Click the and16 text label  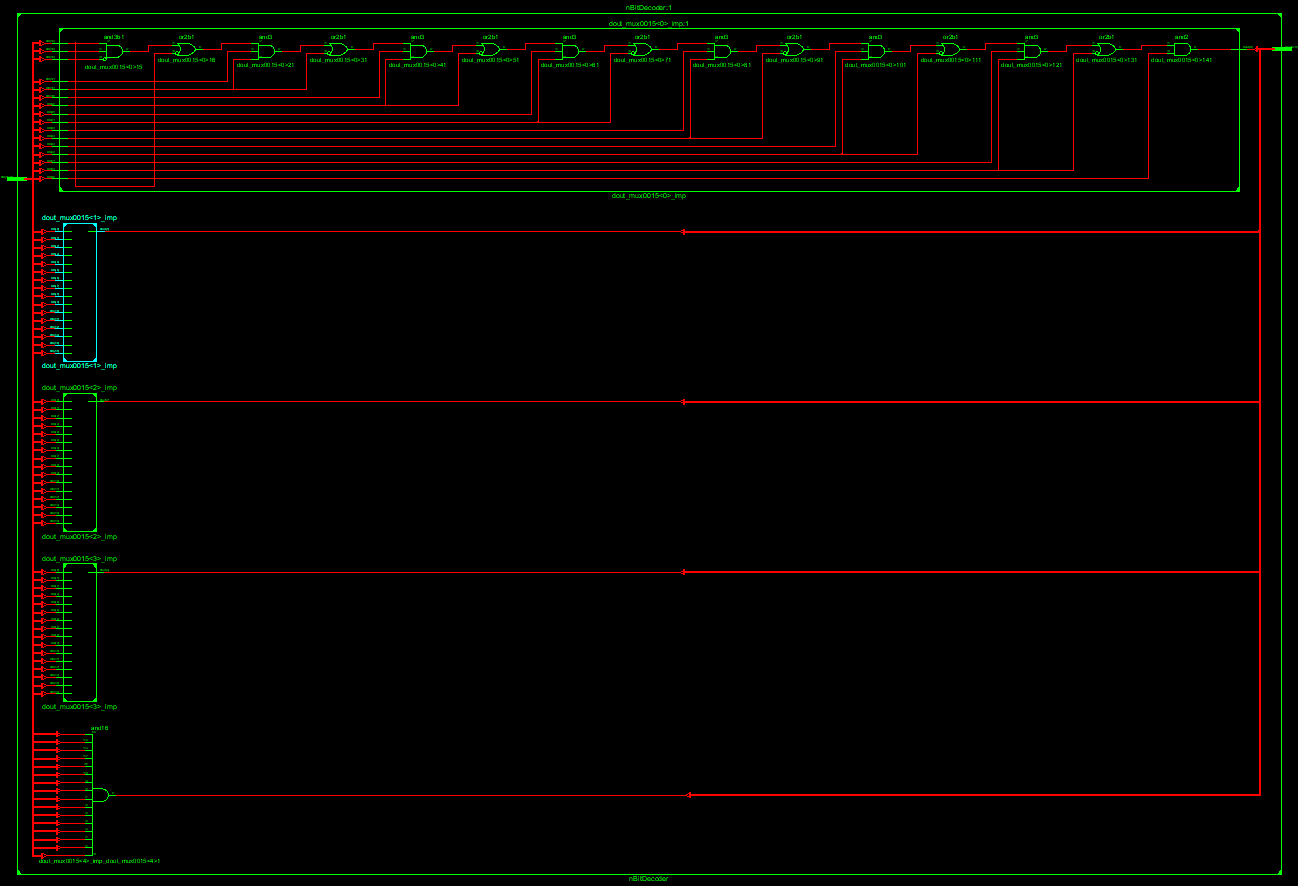[x=99, y=728]
